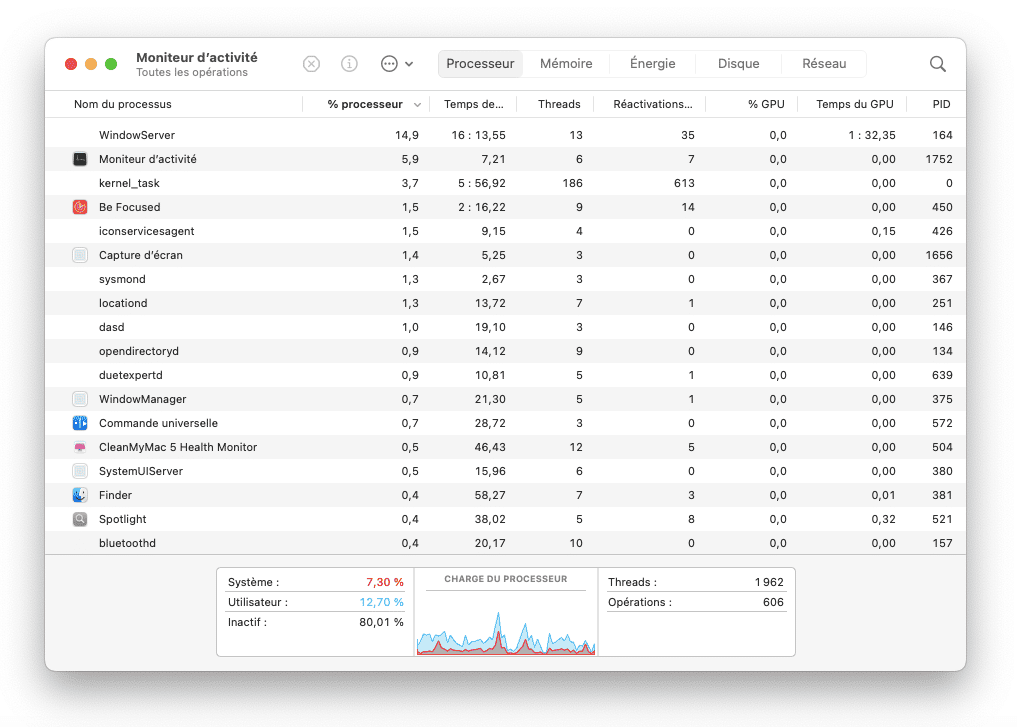Select the Be Focused process name
The image size is (1017, 727).
[129, 207]
